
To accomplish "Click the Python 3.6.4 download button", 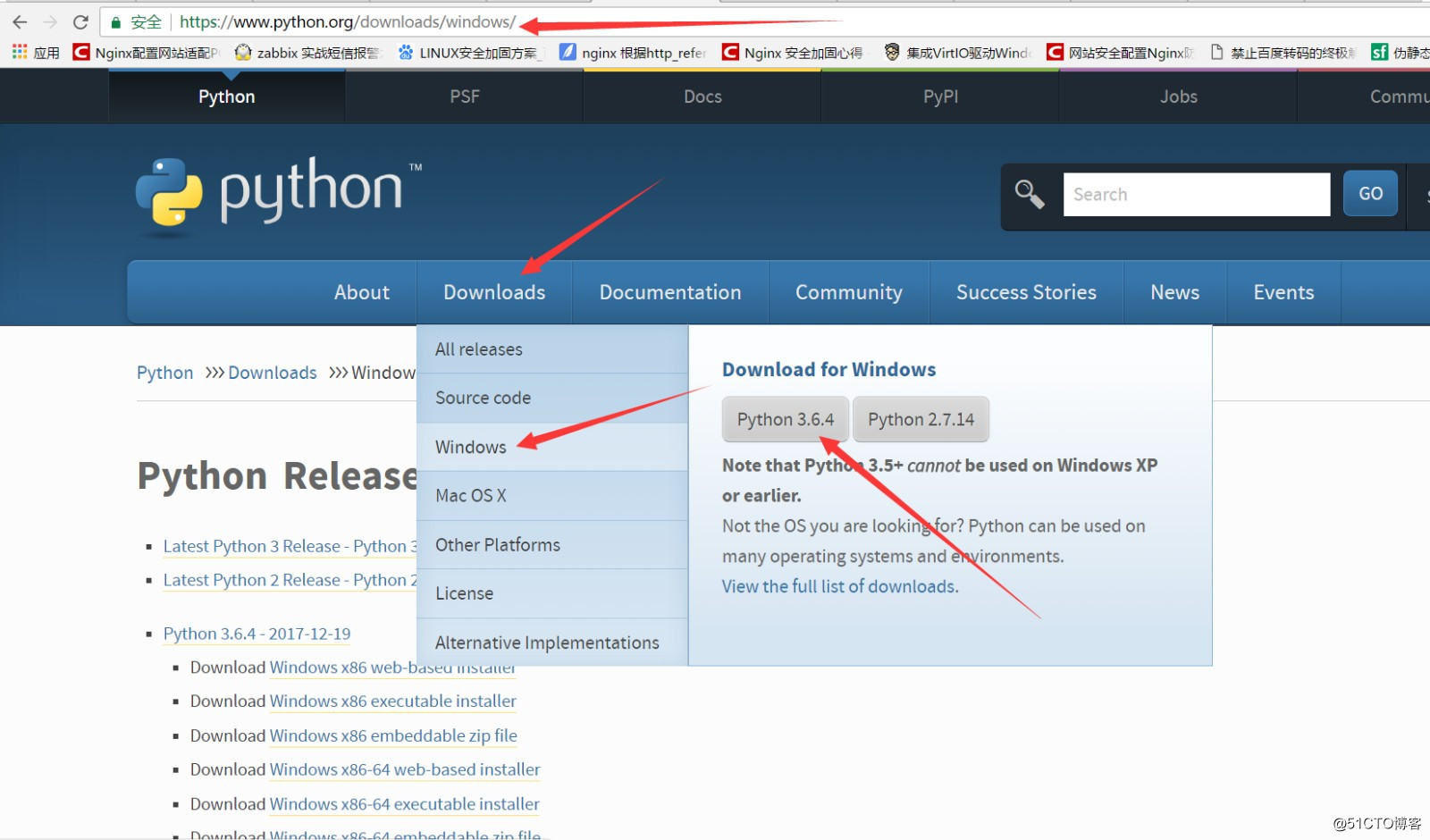I will [786, 419].
